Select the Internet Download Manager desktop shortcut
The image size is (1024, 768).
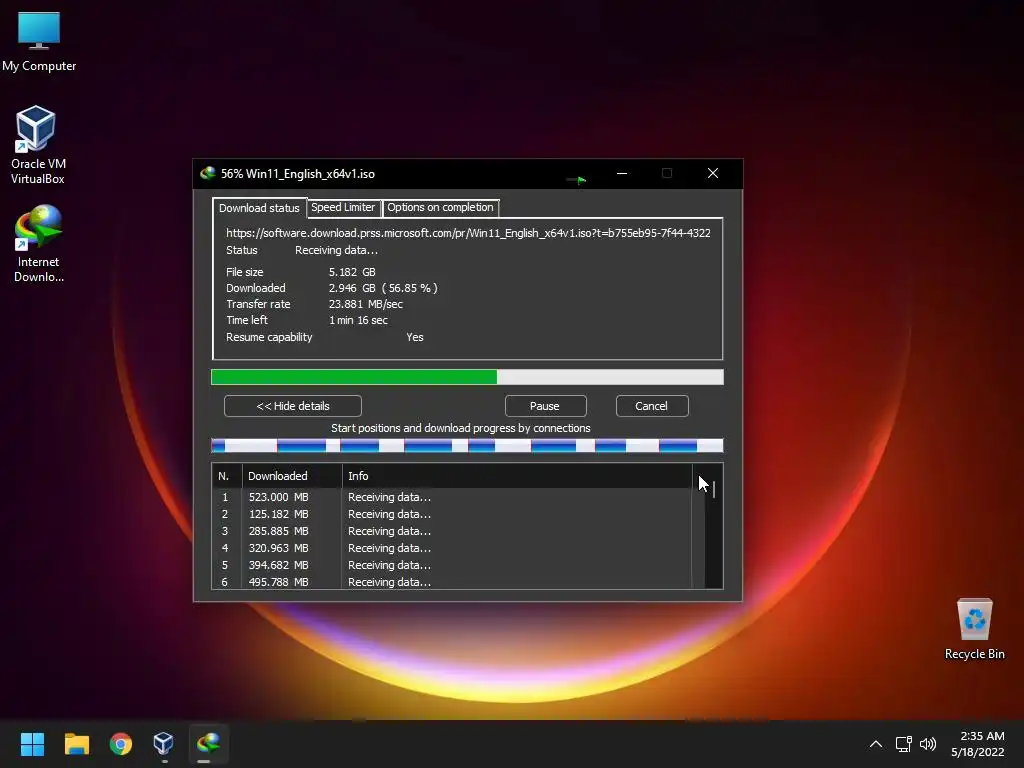pos(39,243)
